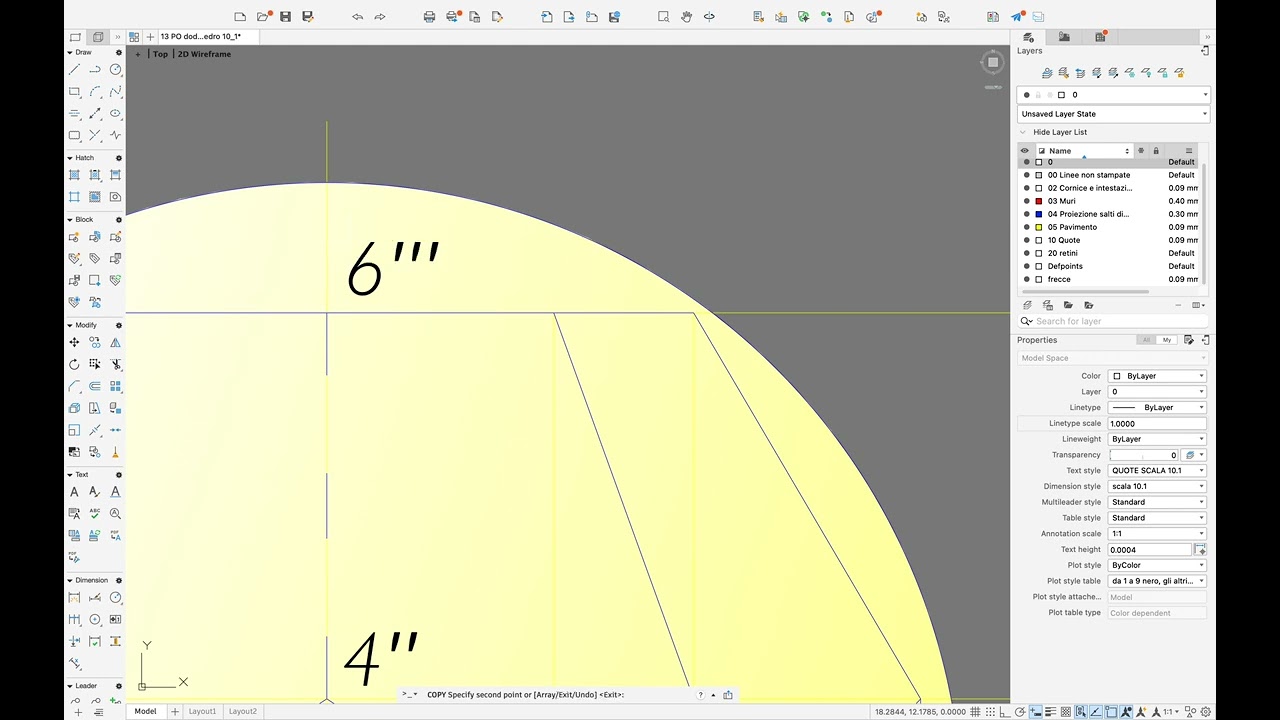Click the Undo arrow in toolbar
Image resolution: width=1280 pixels, height=720 pixels.
pos(357,17)
